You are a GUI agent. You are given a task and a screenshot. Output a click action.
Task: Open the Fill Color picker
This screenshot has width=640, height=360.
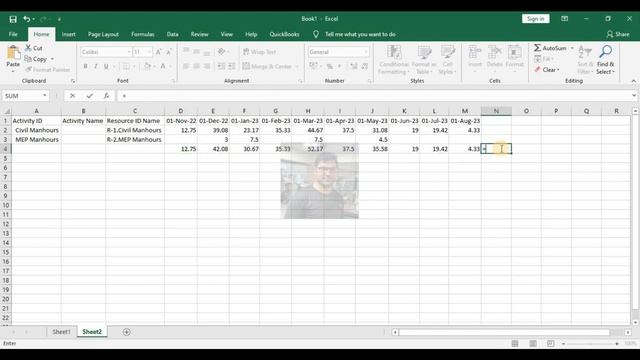[x=148, y=66]
